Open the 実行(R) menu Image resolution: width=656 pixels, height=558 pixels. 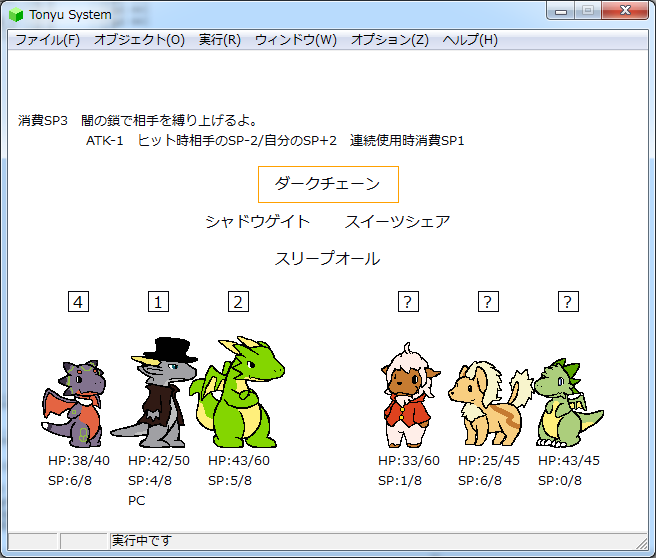tap(220, 40)
